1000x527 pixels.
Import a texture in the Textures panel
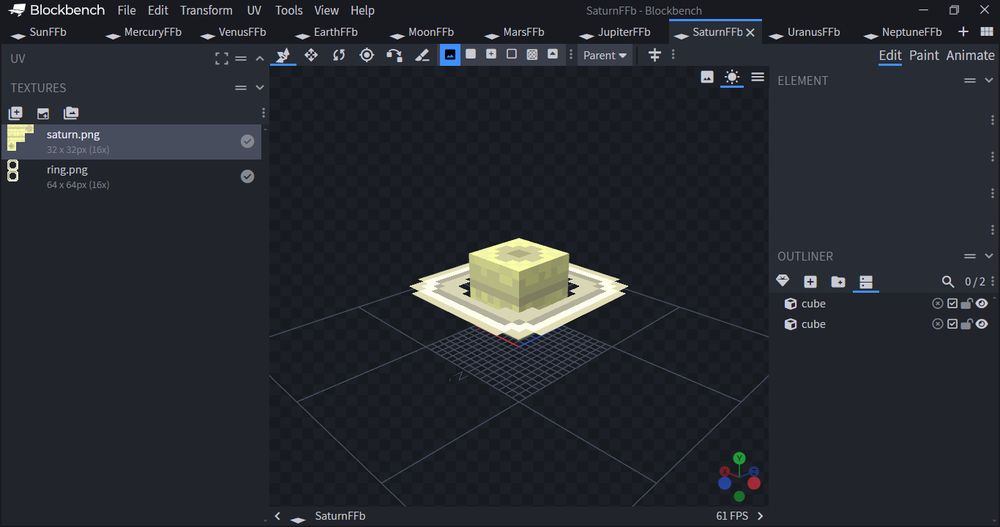pos(16,113)
